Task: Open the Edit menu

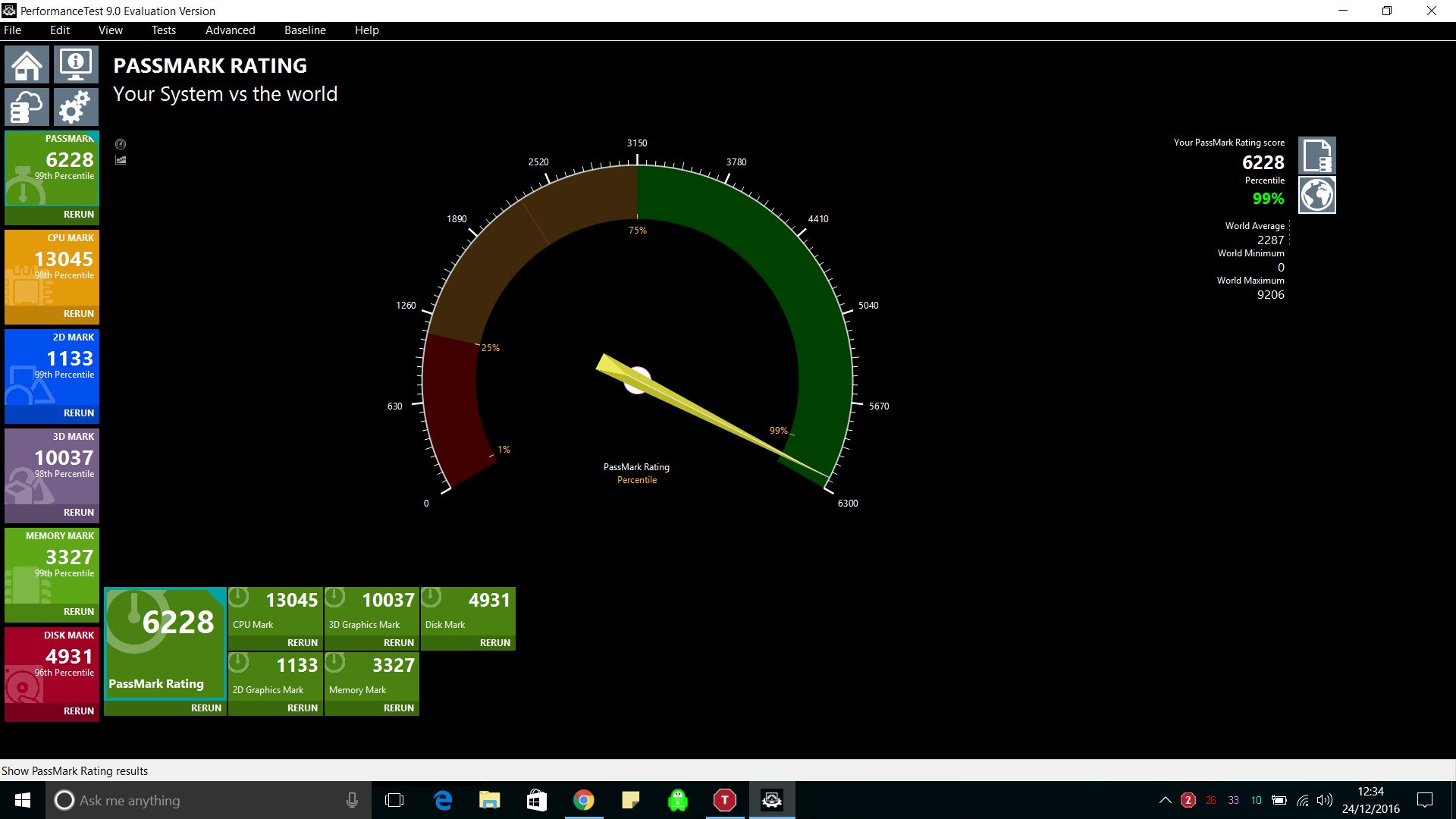Action: [x=60, y=30]
